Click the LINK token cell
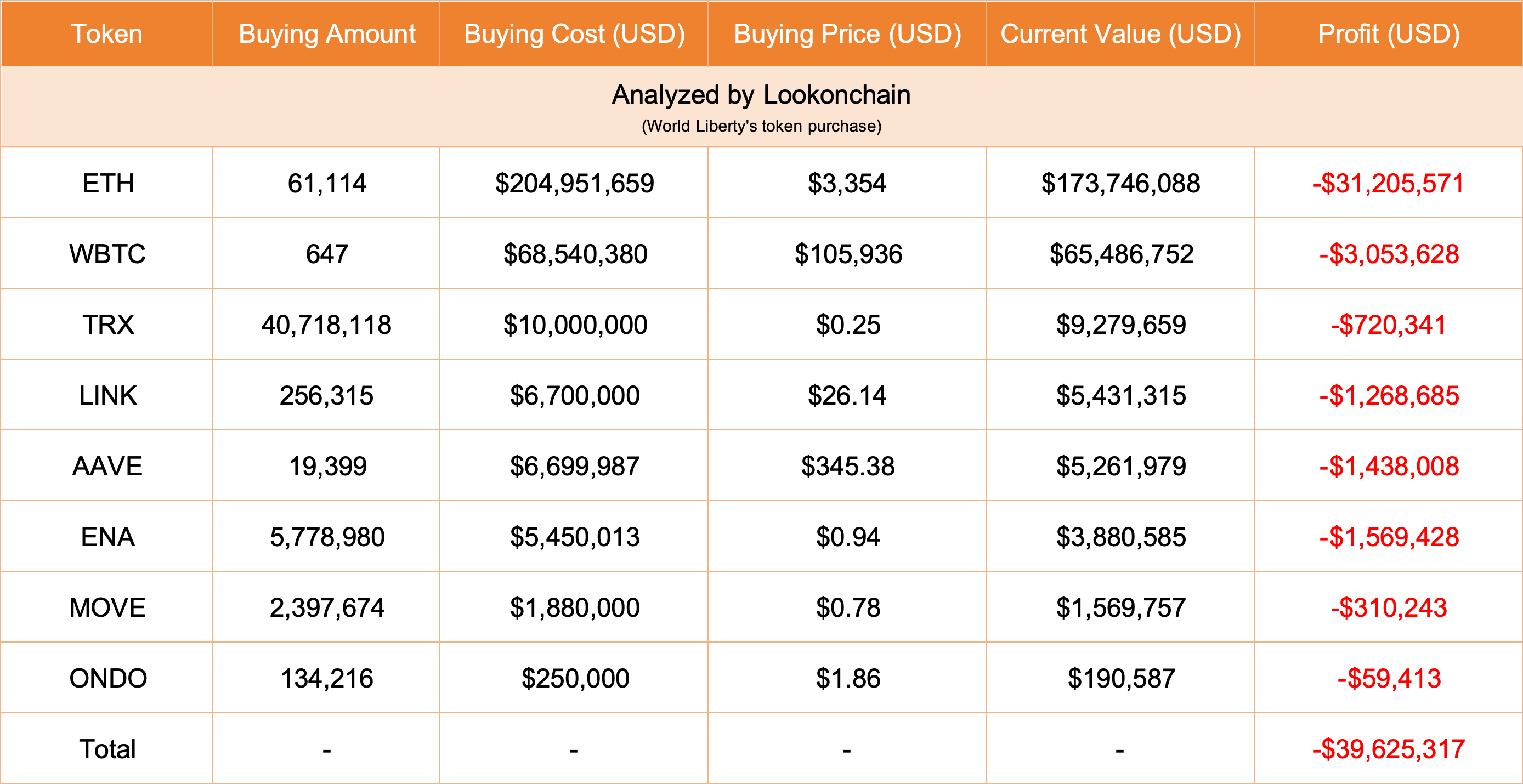 107,395
